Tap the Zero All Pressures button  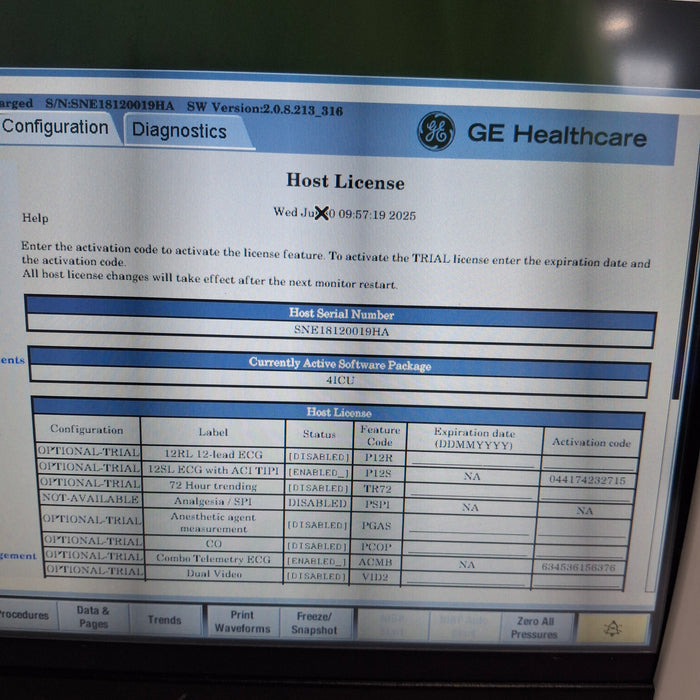[534, 627]
